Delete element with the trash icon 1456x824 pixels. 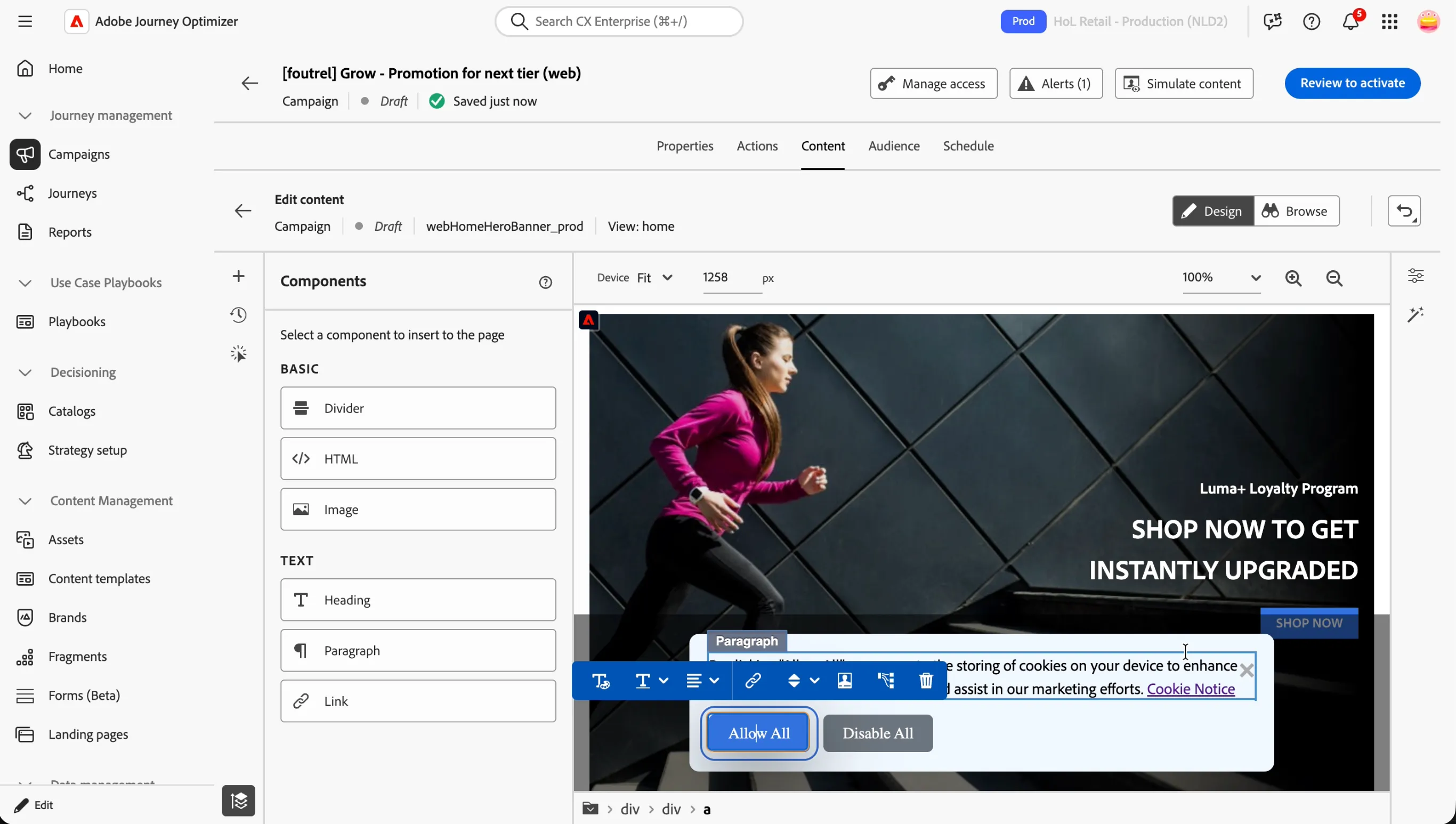pos(926,680)
